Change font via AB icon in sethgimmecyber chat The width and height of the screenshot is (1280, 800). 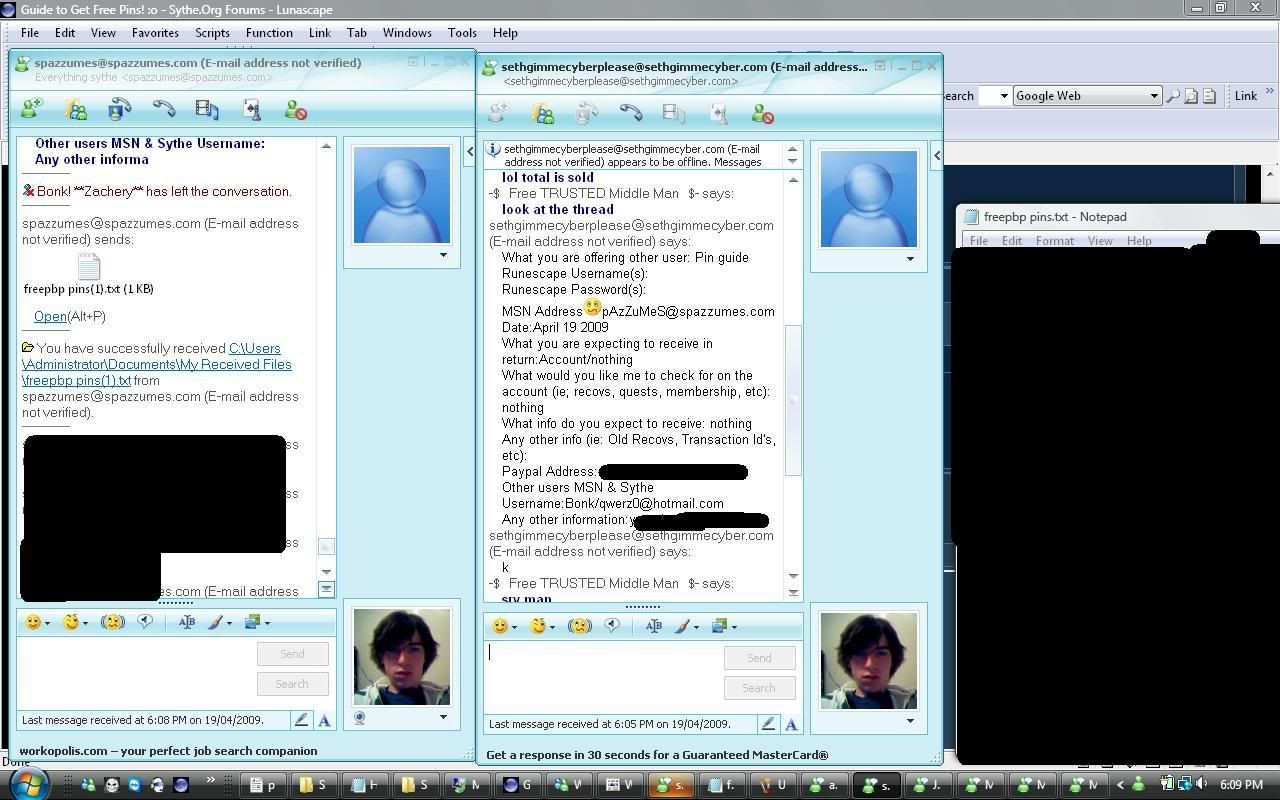(654, 626)
